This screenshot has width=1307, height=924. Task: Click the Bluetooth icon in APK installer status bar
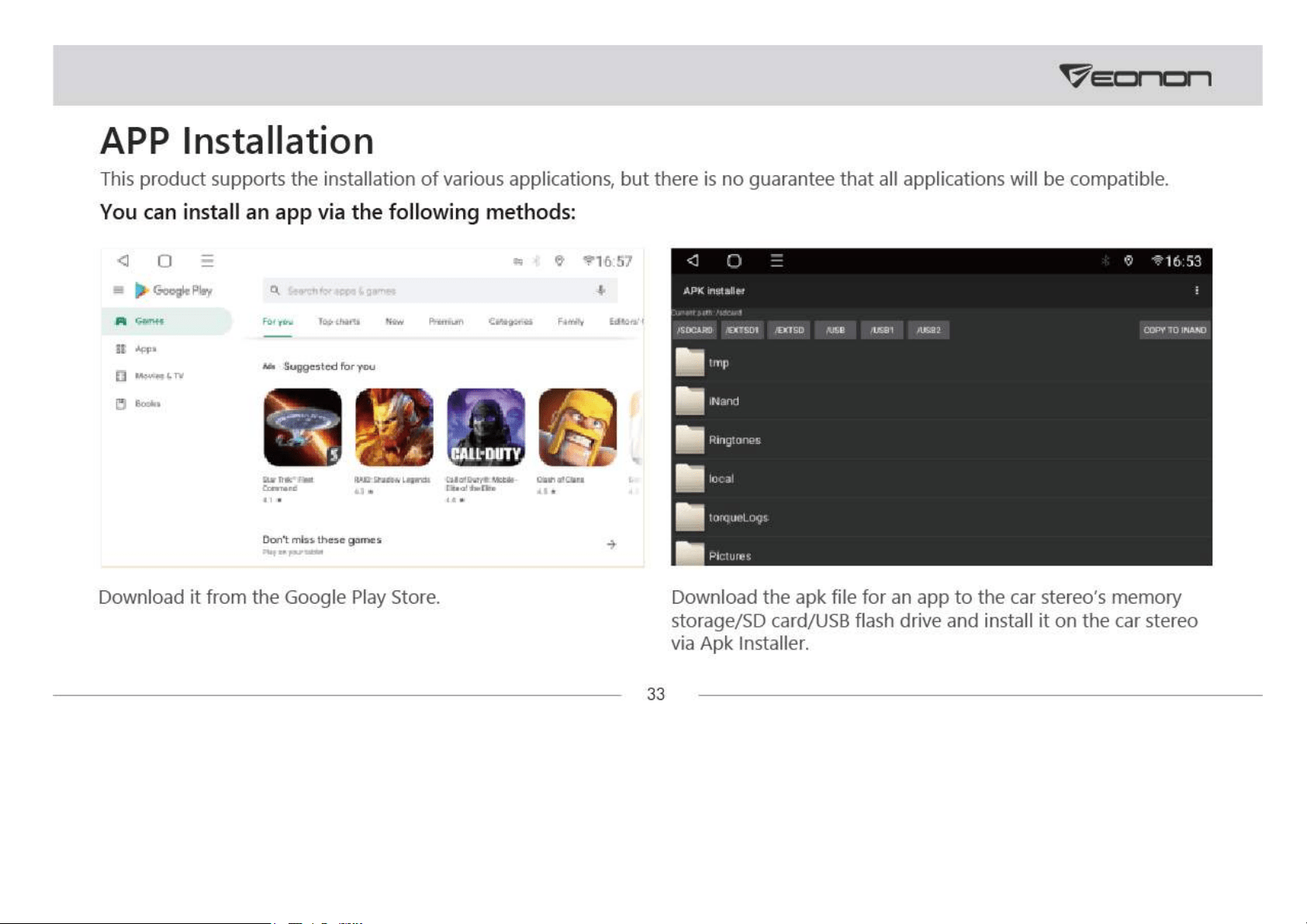tap(1105, 261)
